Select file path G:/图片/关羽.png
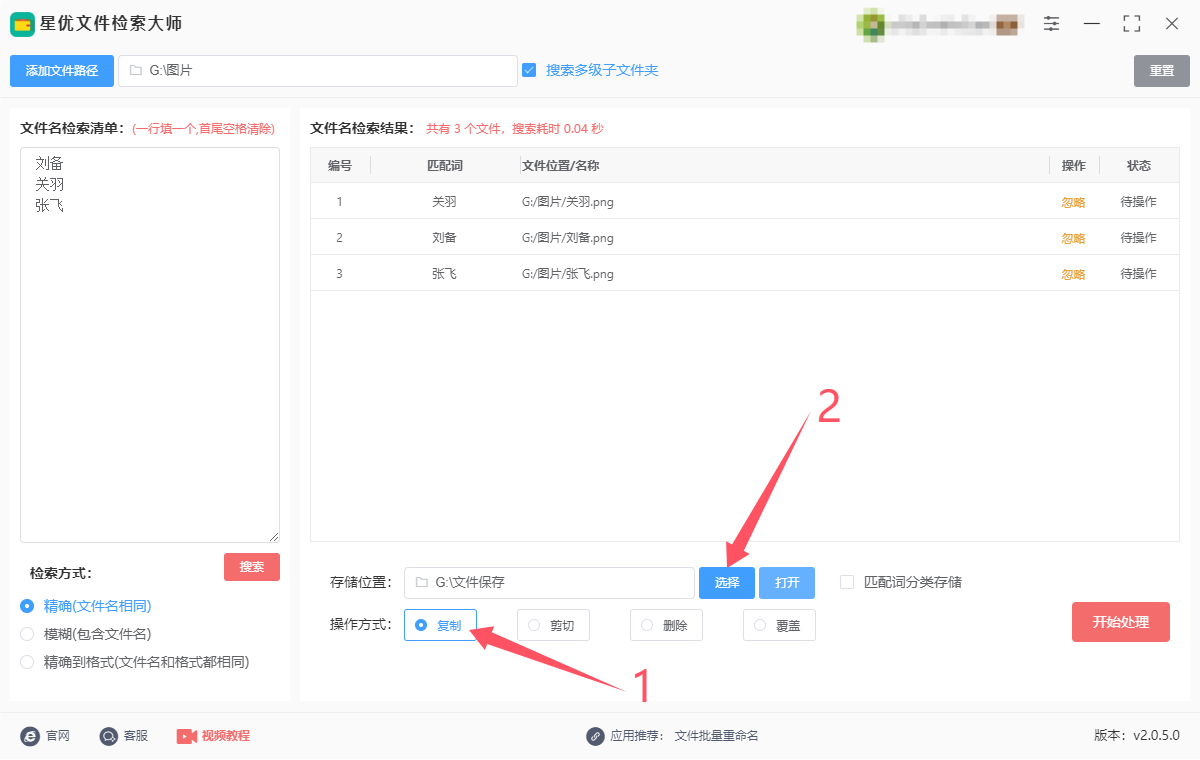This screenshot has height=760, width=1200. (x=568, y=202)
